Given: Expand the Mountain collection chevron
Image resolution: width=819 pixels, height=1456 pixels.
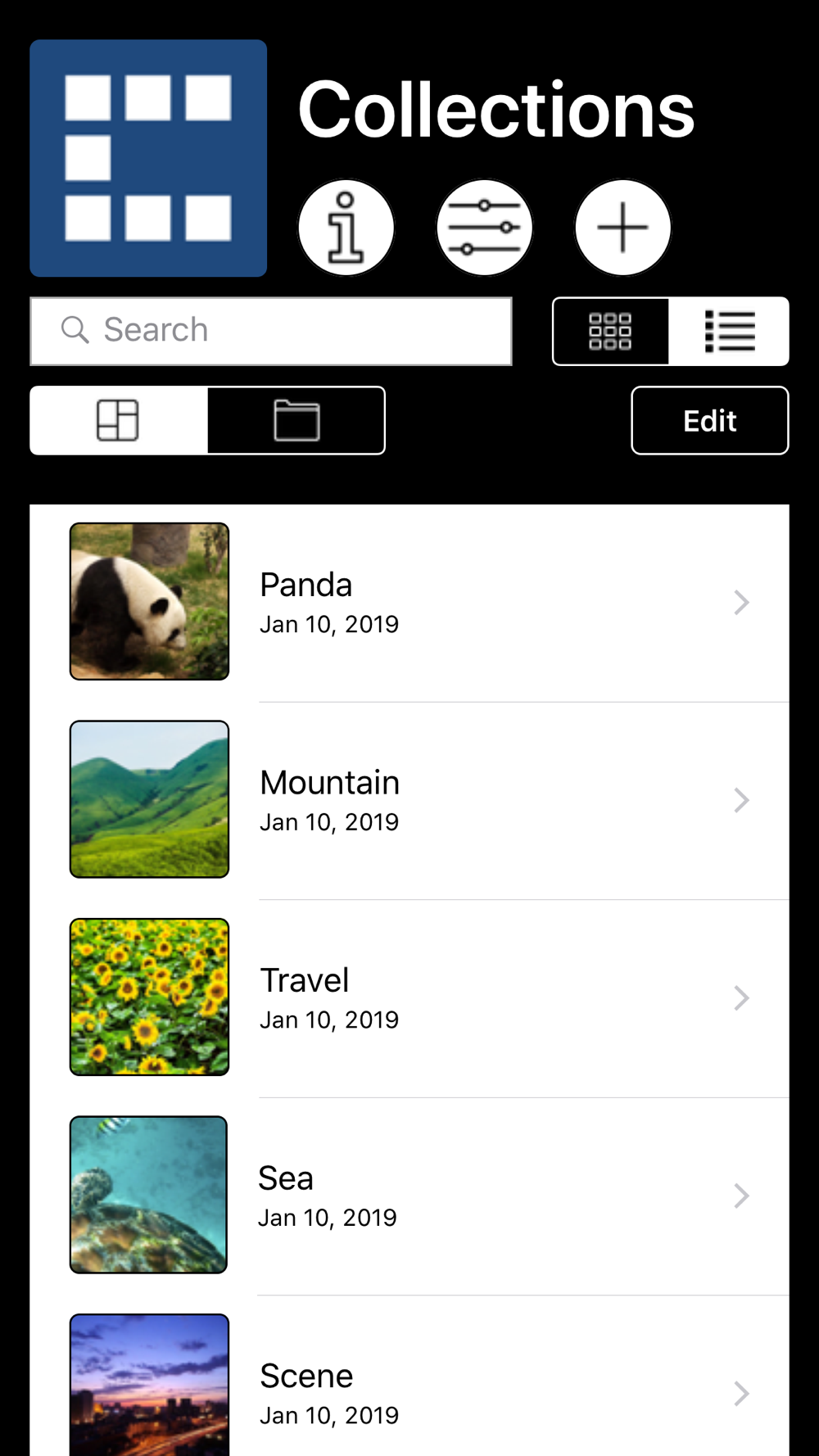Looking at the screenshot, I should point(741,800).
